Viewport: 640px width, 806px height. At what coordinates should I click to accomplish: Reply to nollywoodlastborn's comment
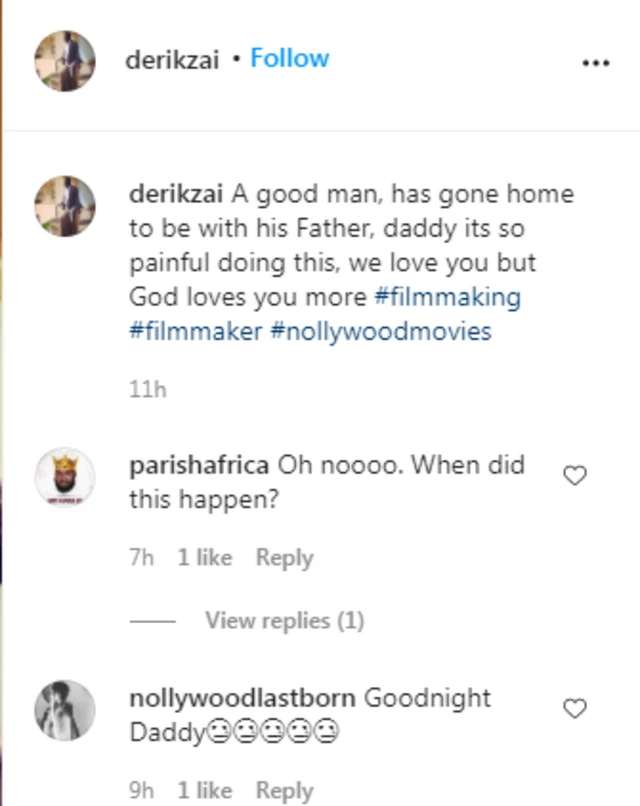point(284,789)
